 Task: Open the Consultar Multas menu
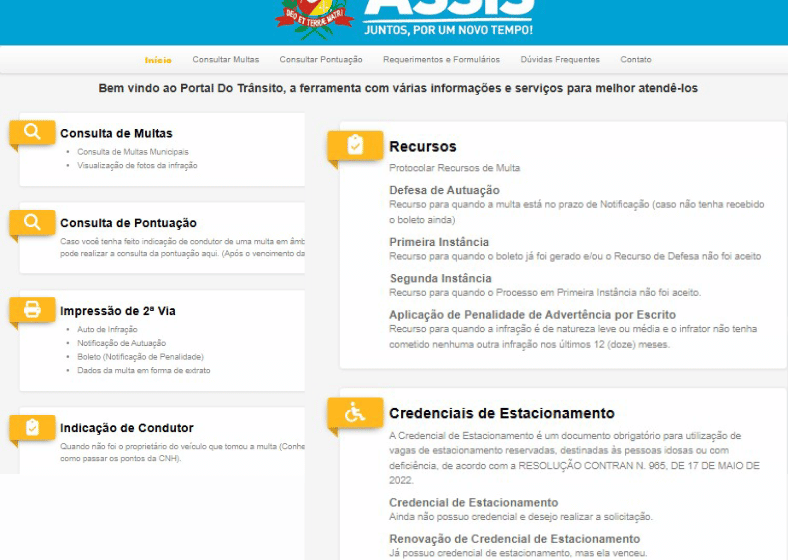point(225,60)
